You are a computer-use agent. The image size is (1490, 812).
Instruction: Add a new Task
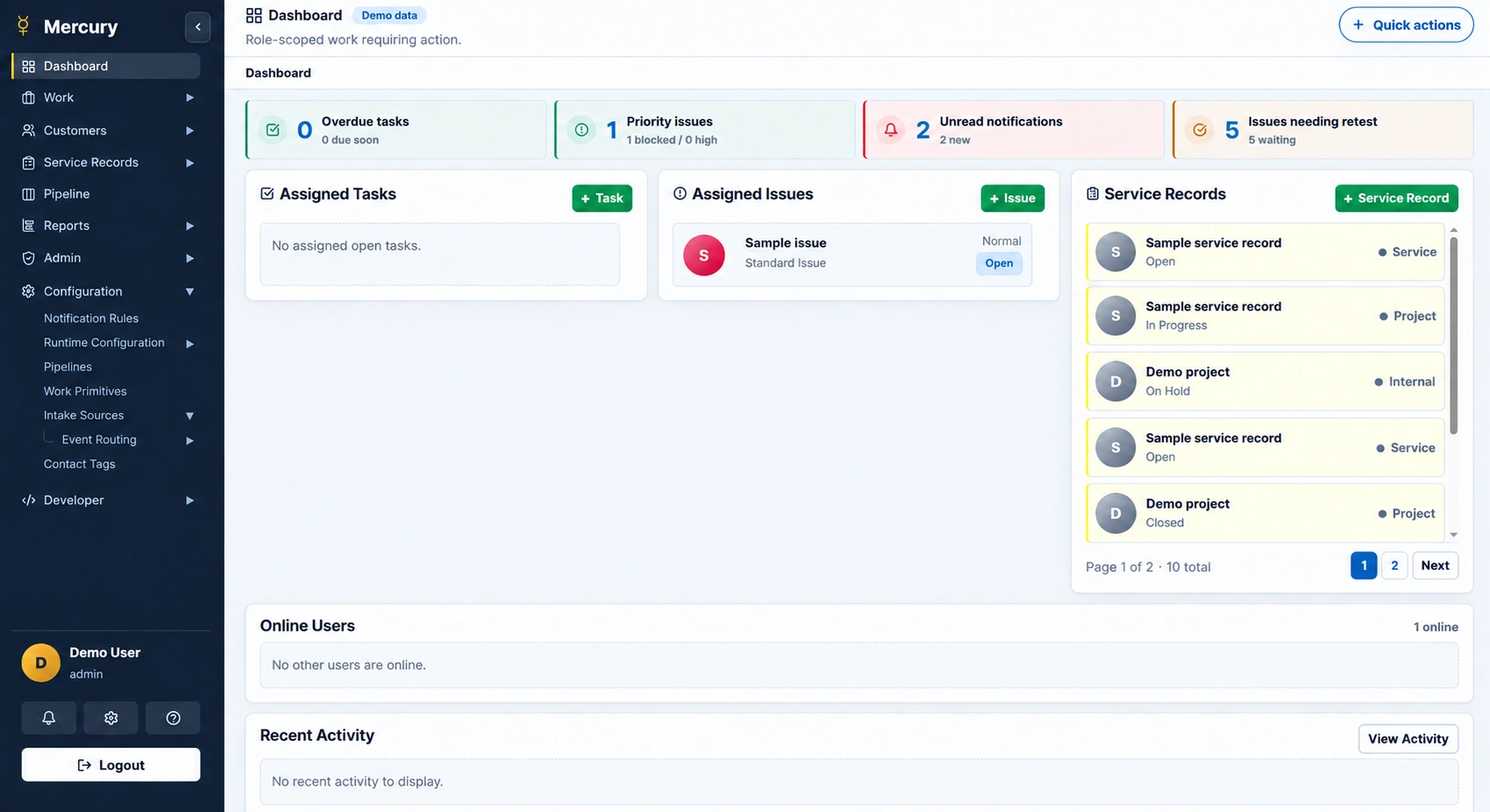point(602,198)
